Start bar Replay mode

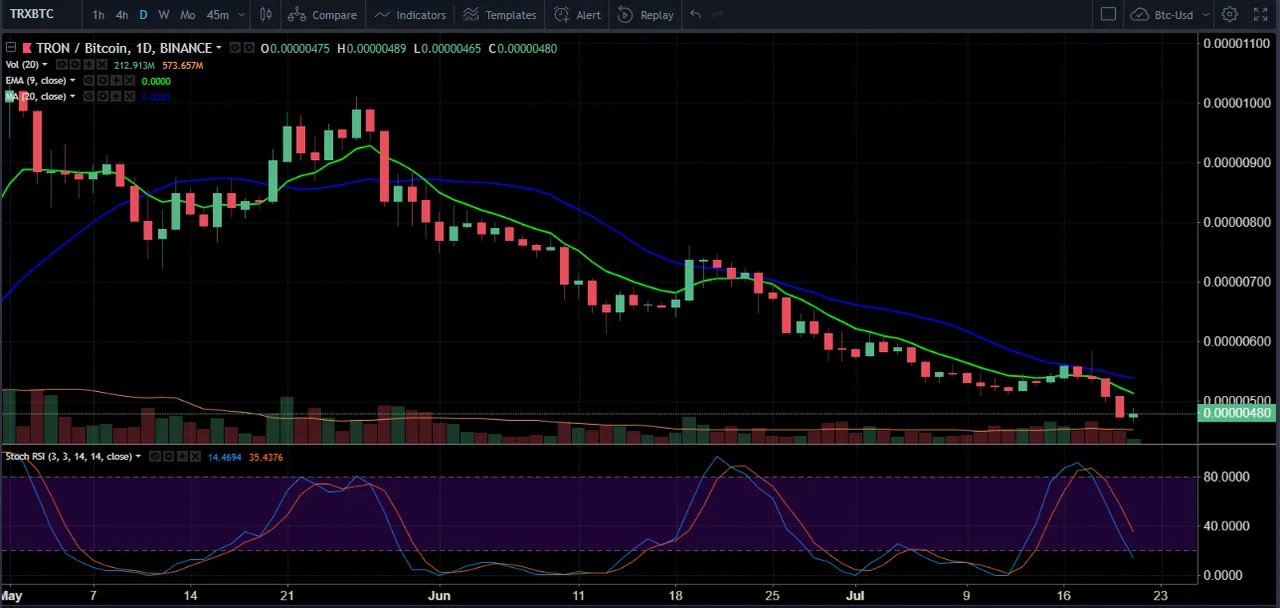click(x=646, y=14)
